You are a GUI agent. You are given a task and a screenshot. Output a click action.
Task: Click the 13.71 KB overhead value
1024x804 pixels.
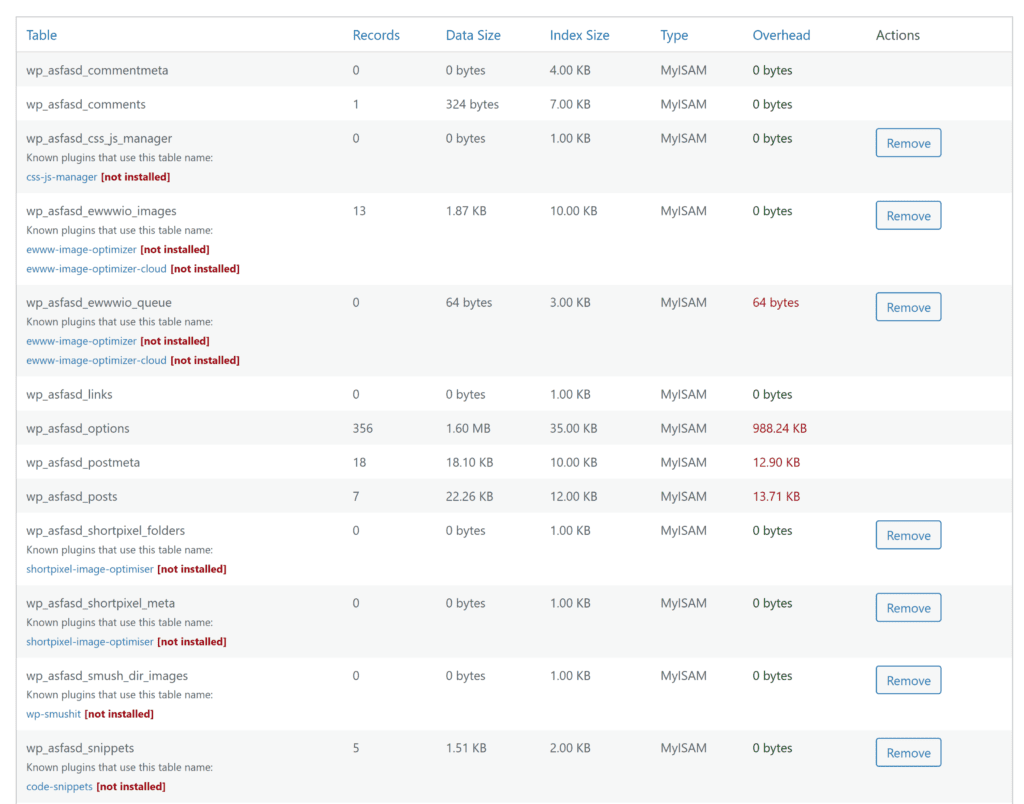click(776, 496)
